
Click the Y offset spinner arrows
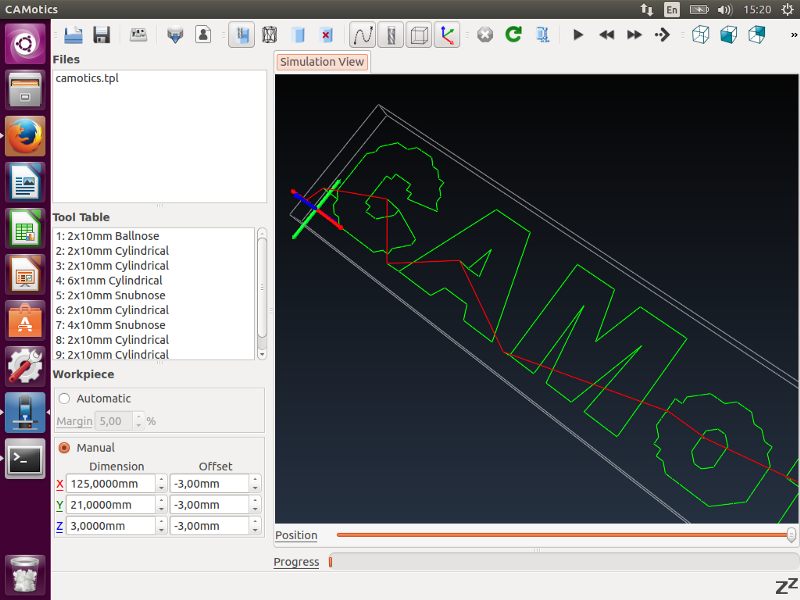point(256,505)
